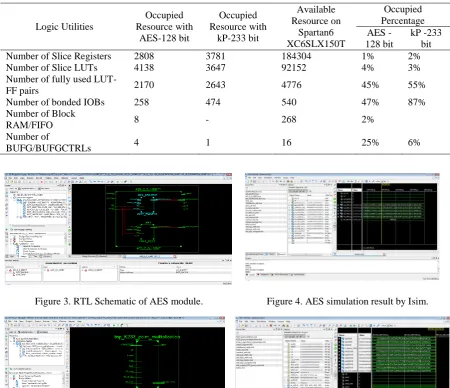Select the "Number of fully used LUT-FF pairs" label
Image resolution: width=450 pixels, height=388 pixels.
(x=61, y=85)
